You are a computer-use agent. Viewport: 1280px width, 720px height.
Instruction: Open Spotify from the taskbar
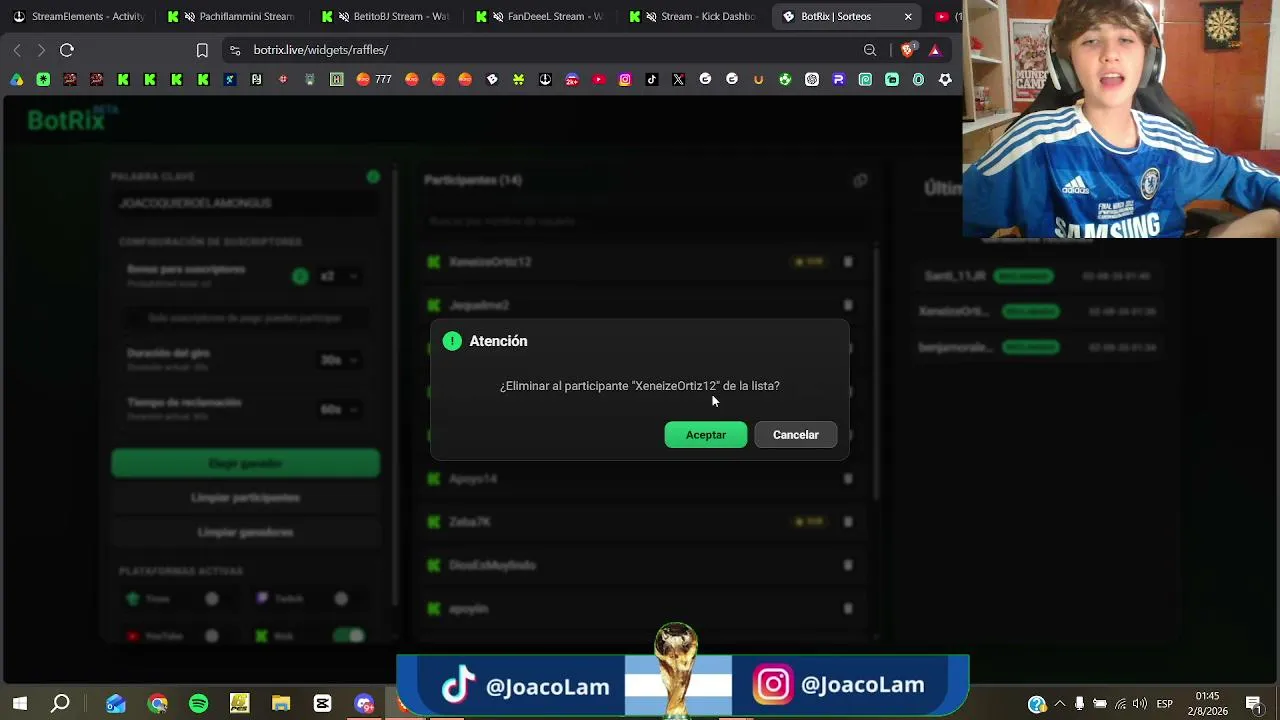point(199,704)
